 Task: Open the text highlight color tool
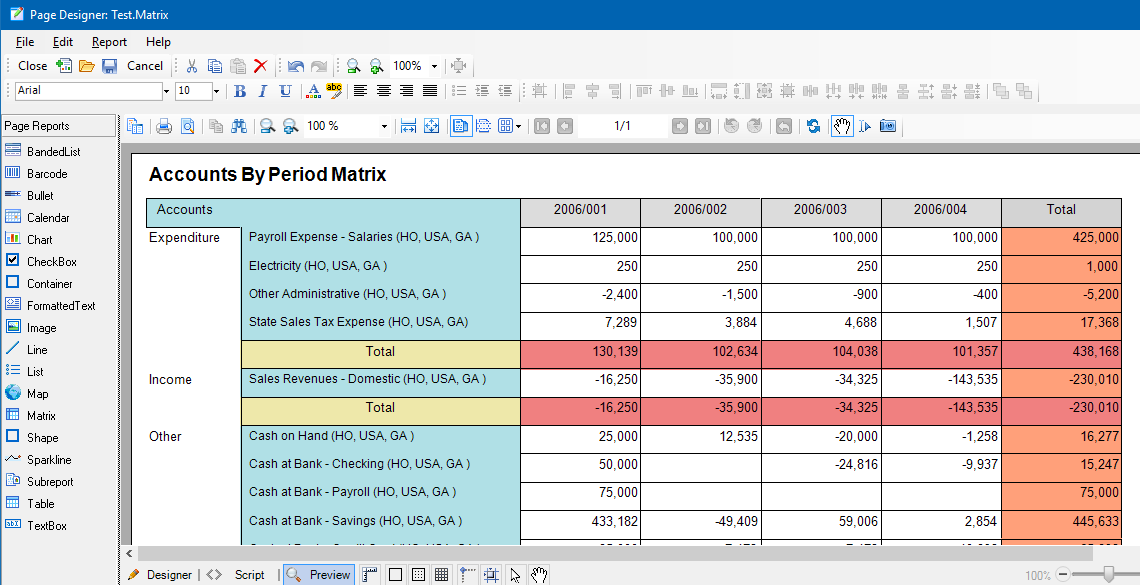coord(334,91)
